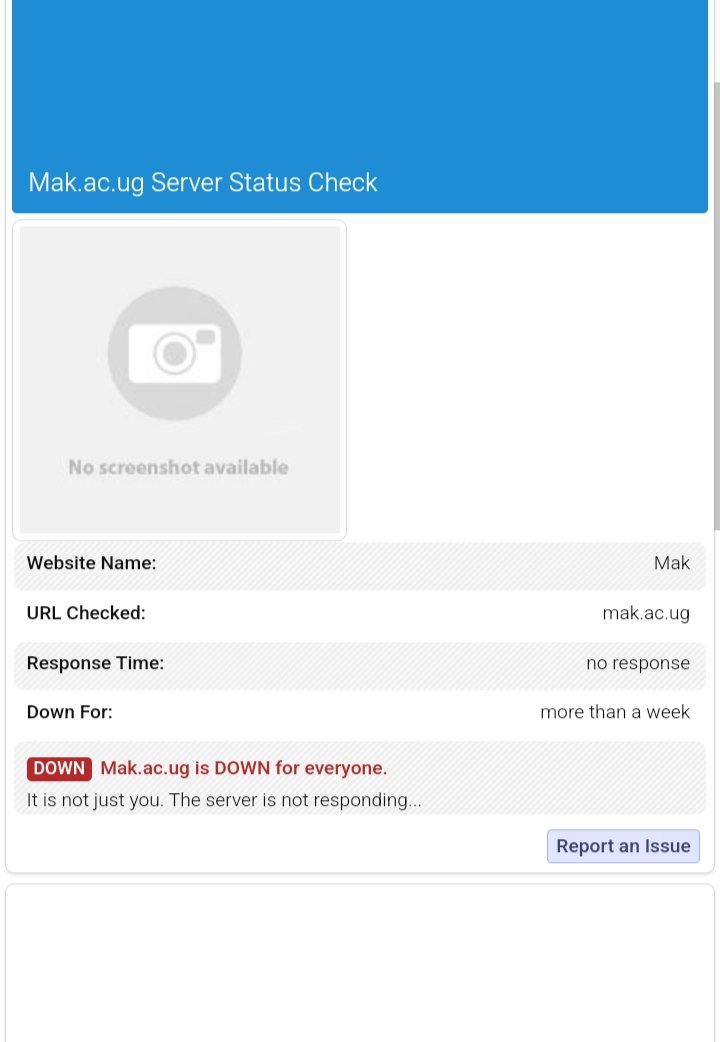Click the Mak.ac.ug Server Status Check heading
This screenshot has height=1042, width=720.
203,182
